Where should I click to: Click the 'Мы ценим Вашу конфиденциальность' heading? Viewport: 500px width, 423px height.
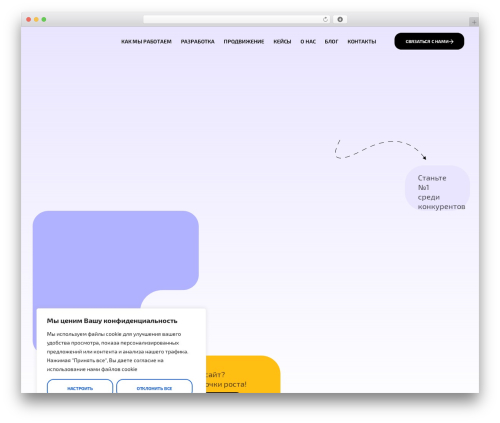click(112, 321)
